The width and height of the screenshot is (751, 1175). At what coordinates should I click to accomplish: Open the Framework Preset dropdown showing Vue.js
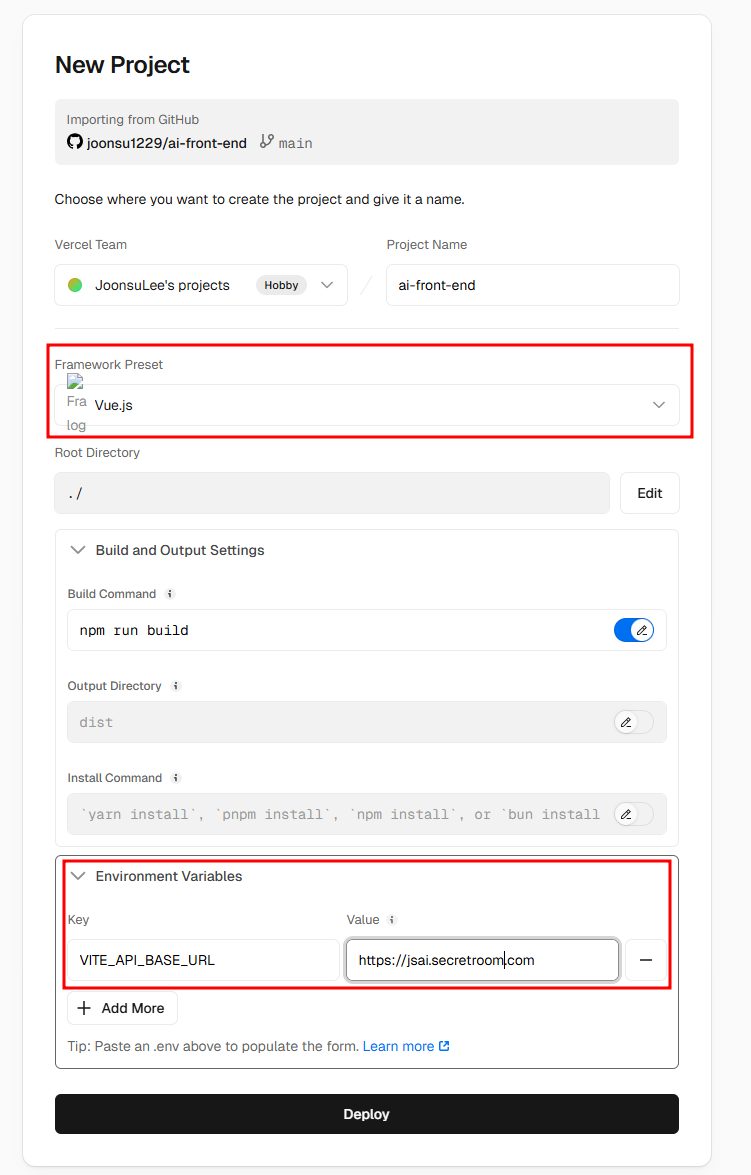367,405
